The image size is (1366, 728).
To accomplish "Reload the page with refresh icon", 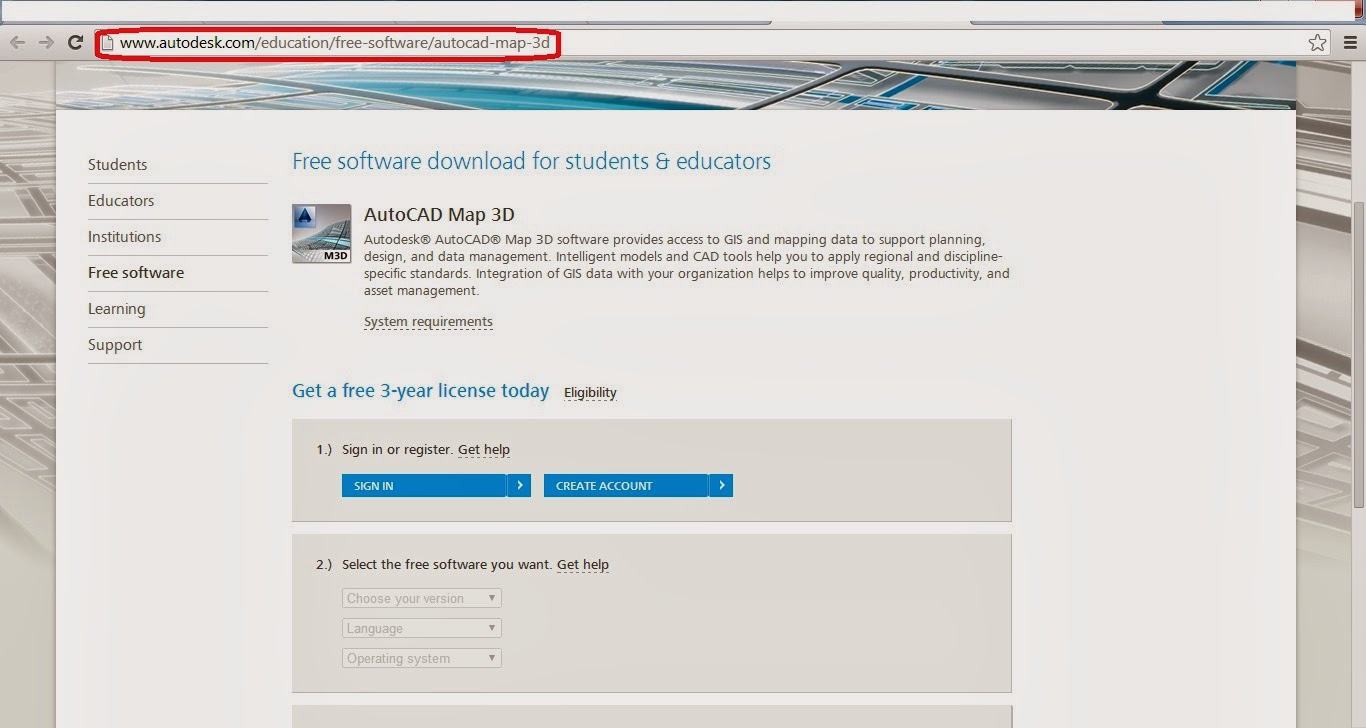I will (x=75, y=42).
